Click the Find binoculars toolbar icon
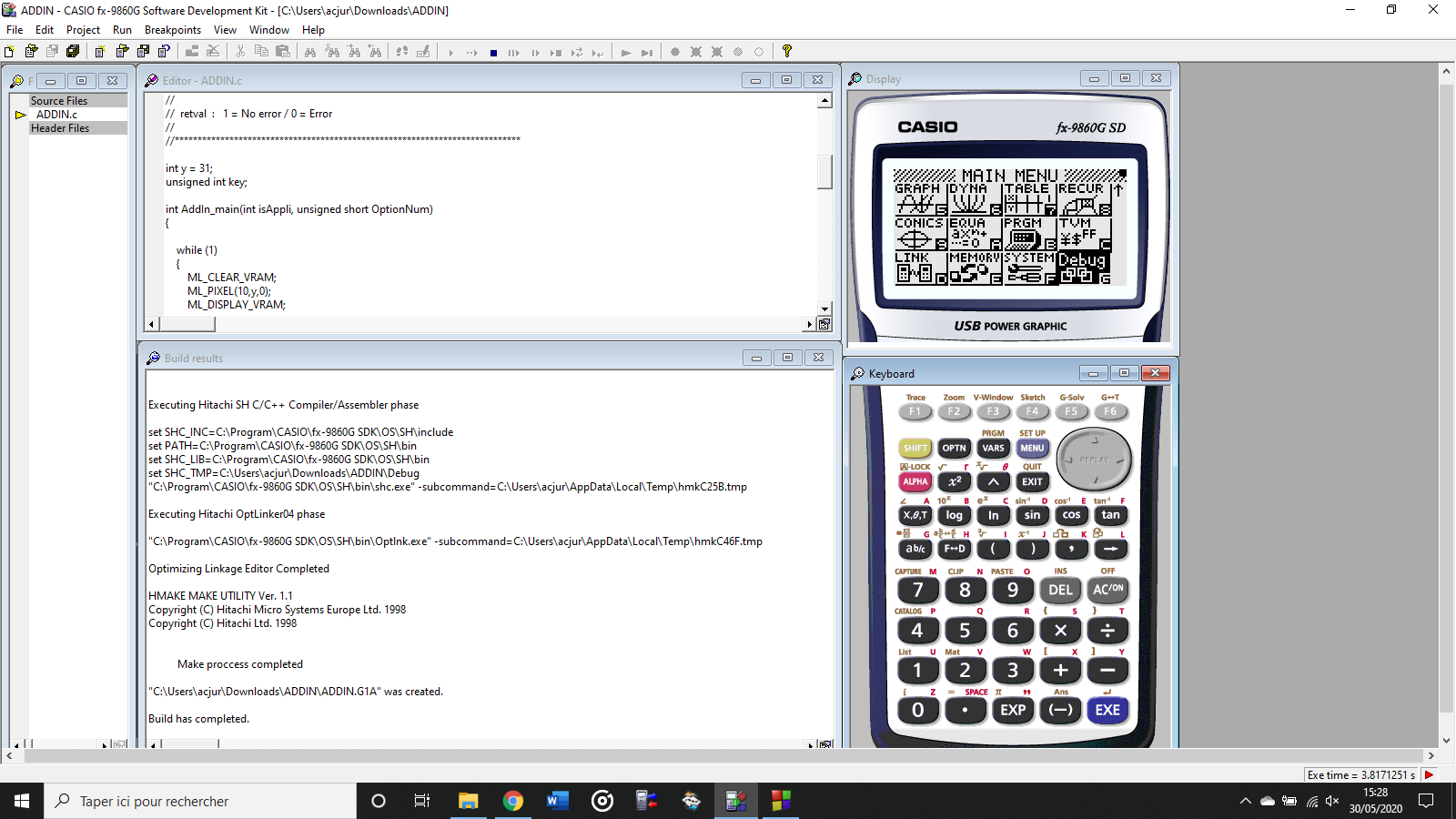1456x819 pixels. [x=310, y=52]
